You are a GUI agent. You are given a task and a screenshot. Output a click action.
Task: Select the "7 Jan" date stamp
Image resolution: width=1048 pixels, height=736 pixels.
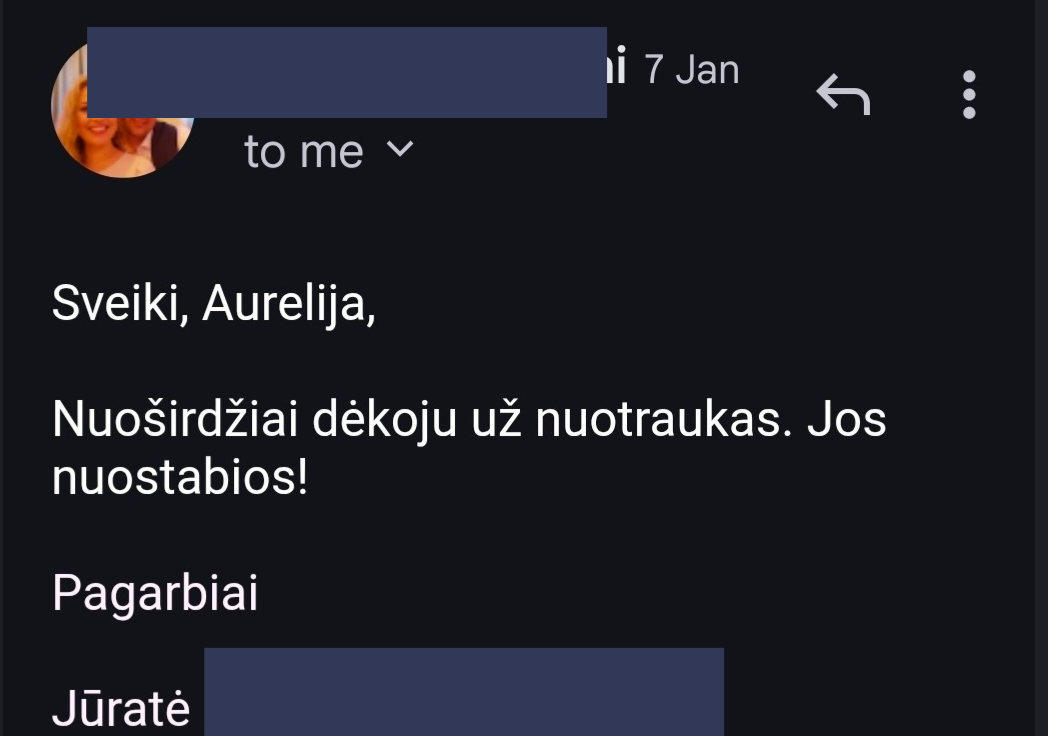point(692,70)
